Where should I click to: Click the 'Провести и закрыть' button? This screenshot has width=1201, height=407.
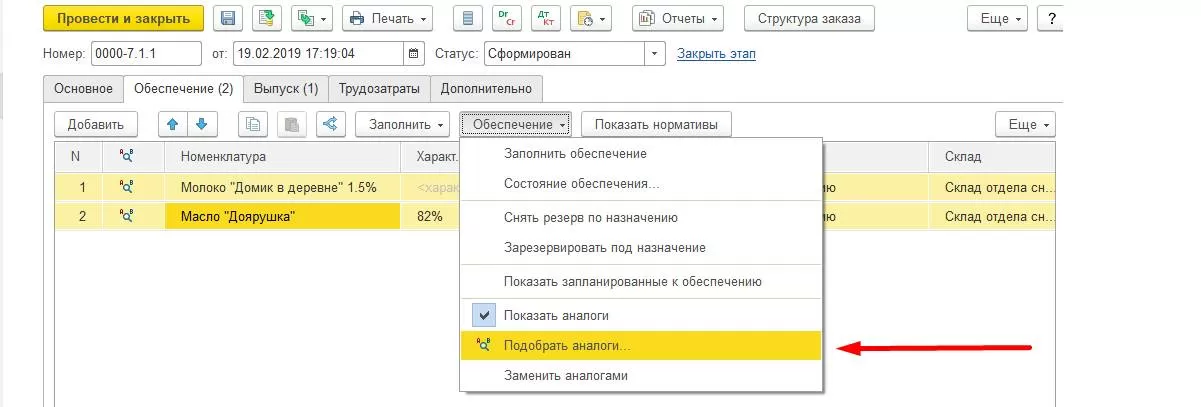pos(123,19)
